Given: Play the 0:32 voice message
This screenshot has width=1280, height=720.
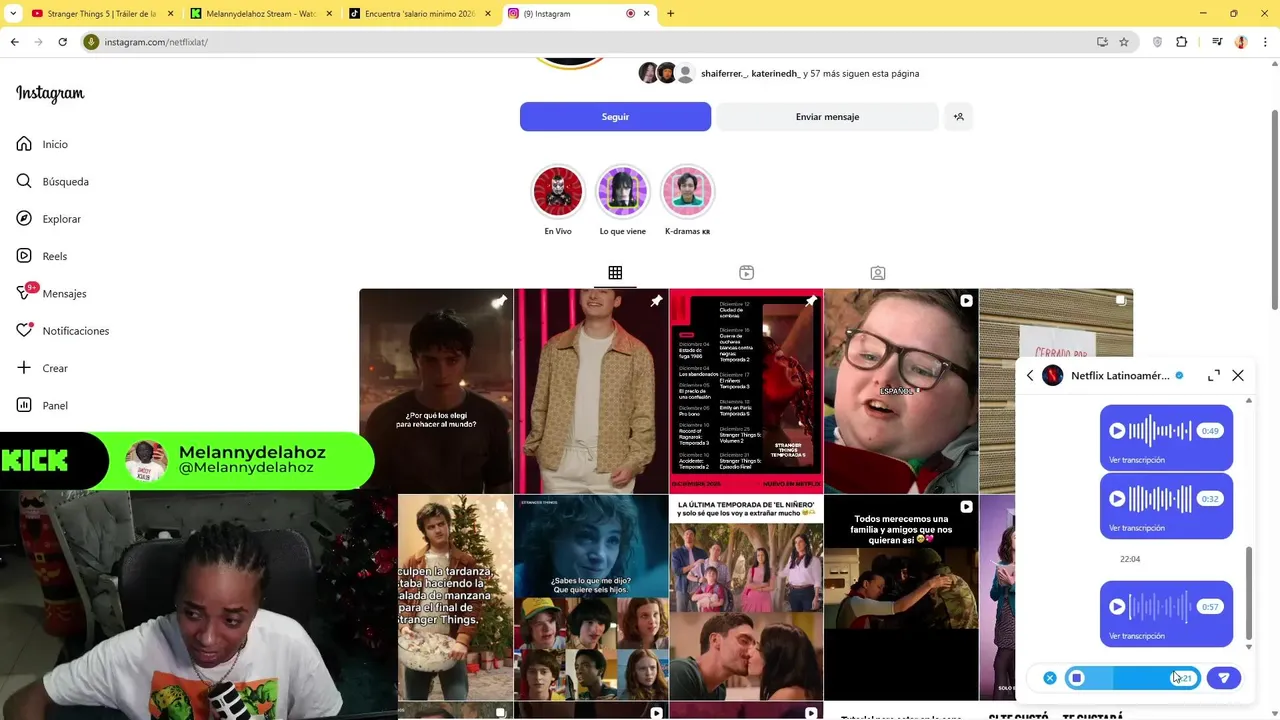Looking at the screenshot, I should [1117, 499].
